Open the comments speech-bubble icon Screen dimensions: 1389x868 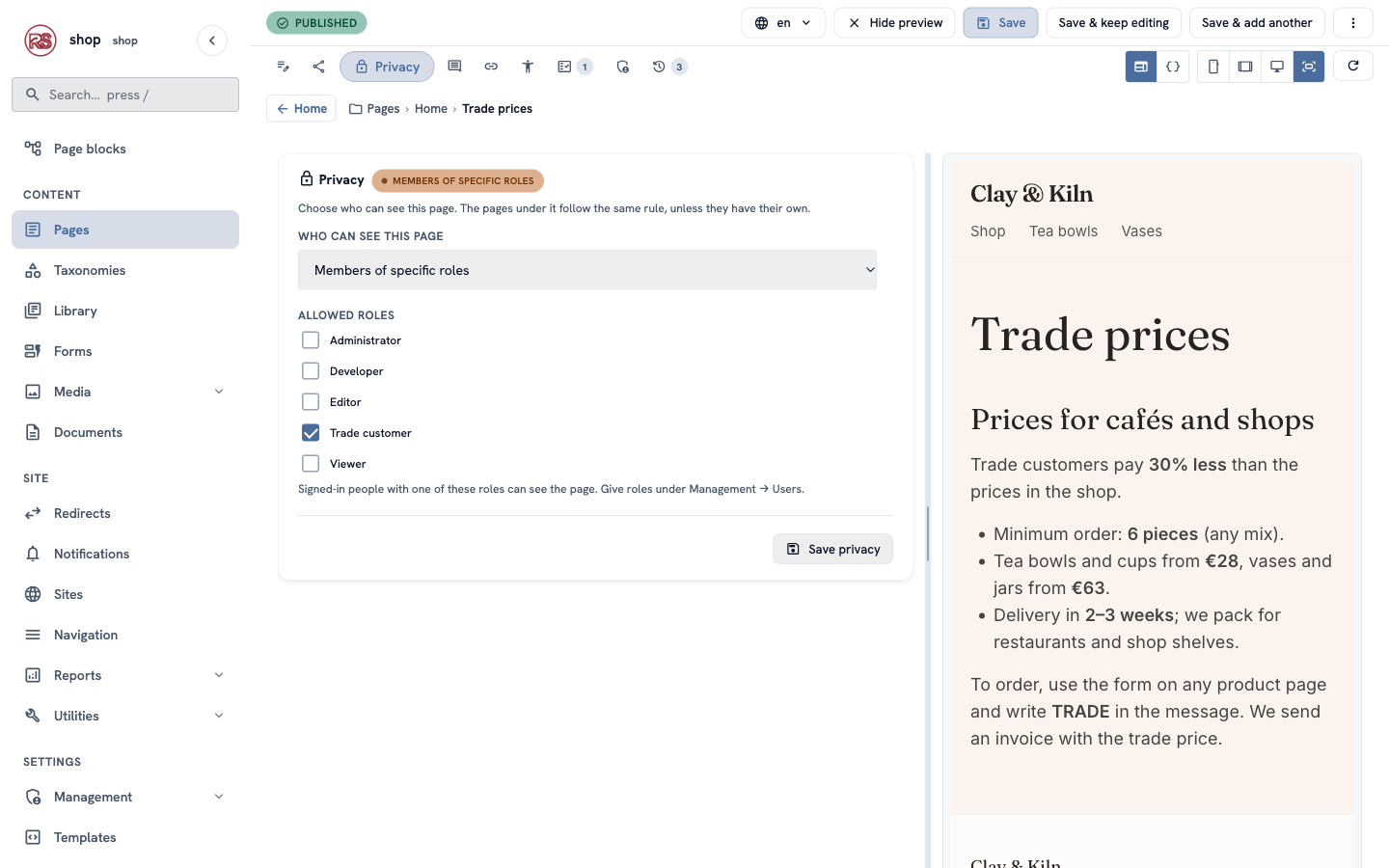click(x=454, y=67)
